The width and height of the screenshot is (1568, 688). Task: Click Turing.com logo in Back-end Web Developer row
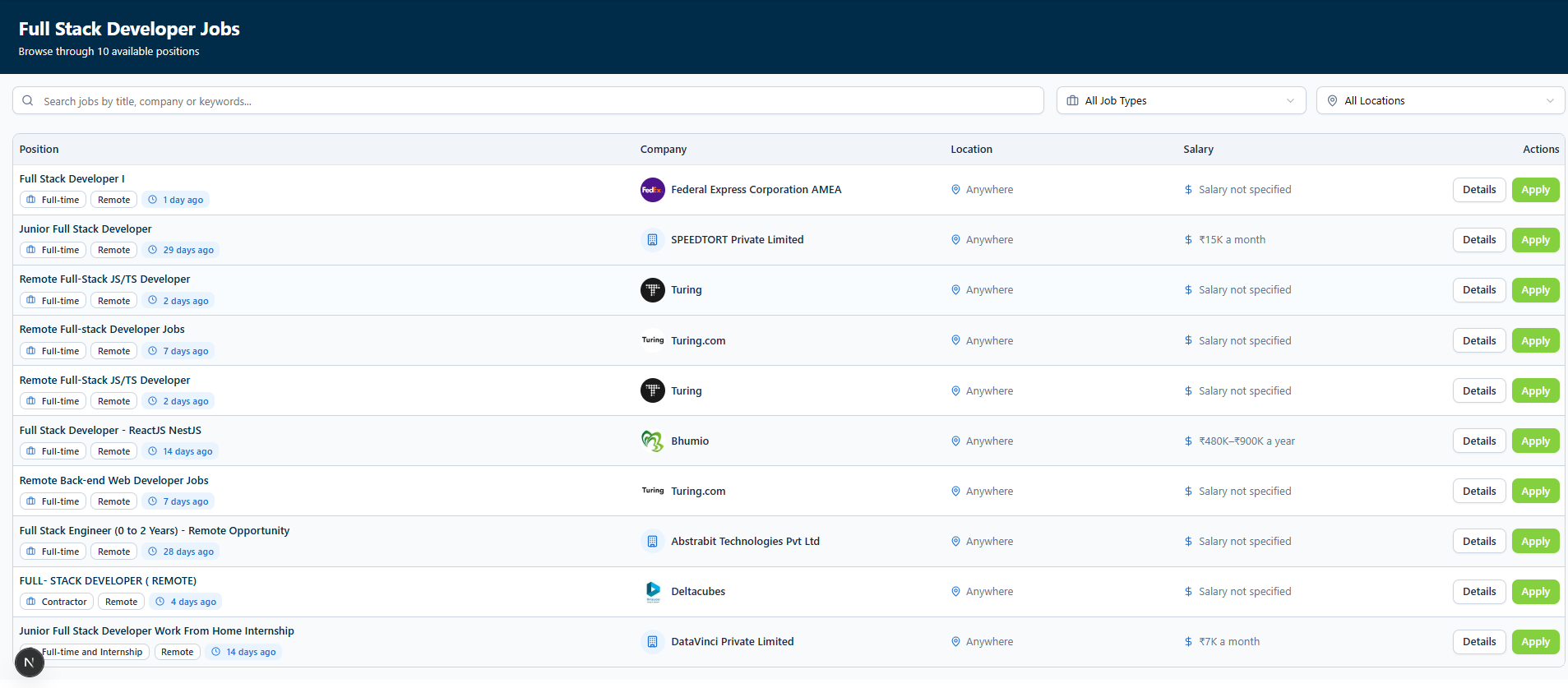pos(652,491)
